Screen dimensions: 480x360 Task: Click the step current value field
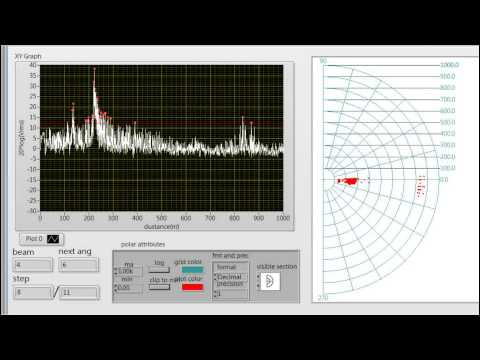pyautogui.click(x=33, y=293)
